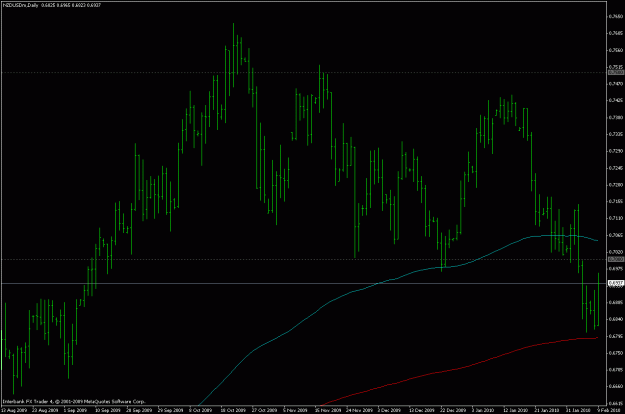Screen dimensions: 625x414
Task: Click the '21 Jan 2010' date label
Action: [x=547, y=410]
